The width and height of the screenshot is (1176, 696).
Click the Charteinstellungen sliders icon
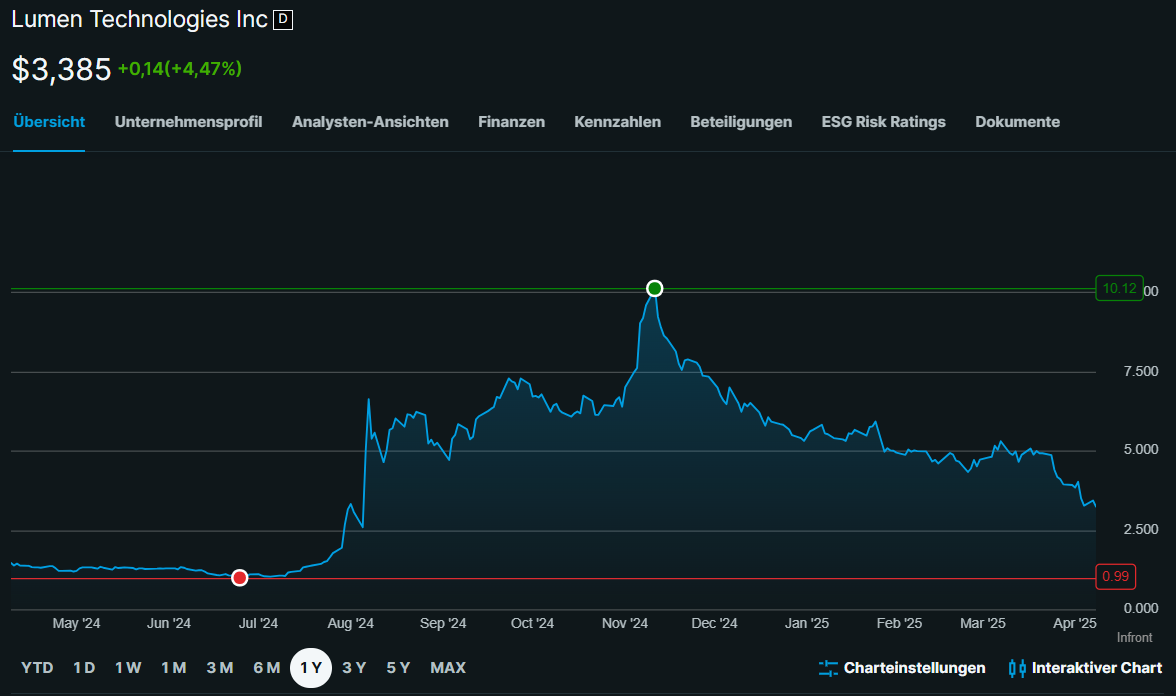click(x=828, y=668)
